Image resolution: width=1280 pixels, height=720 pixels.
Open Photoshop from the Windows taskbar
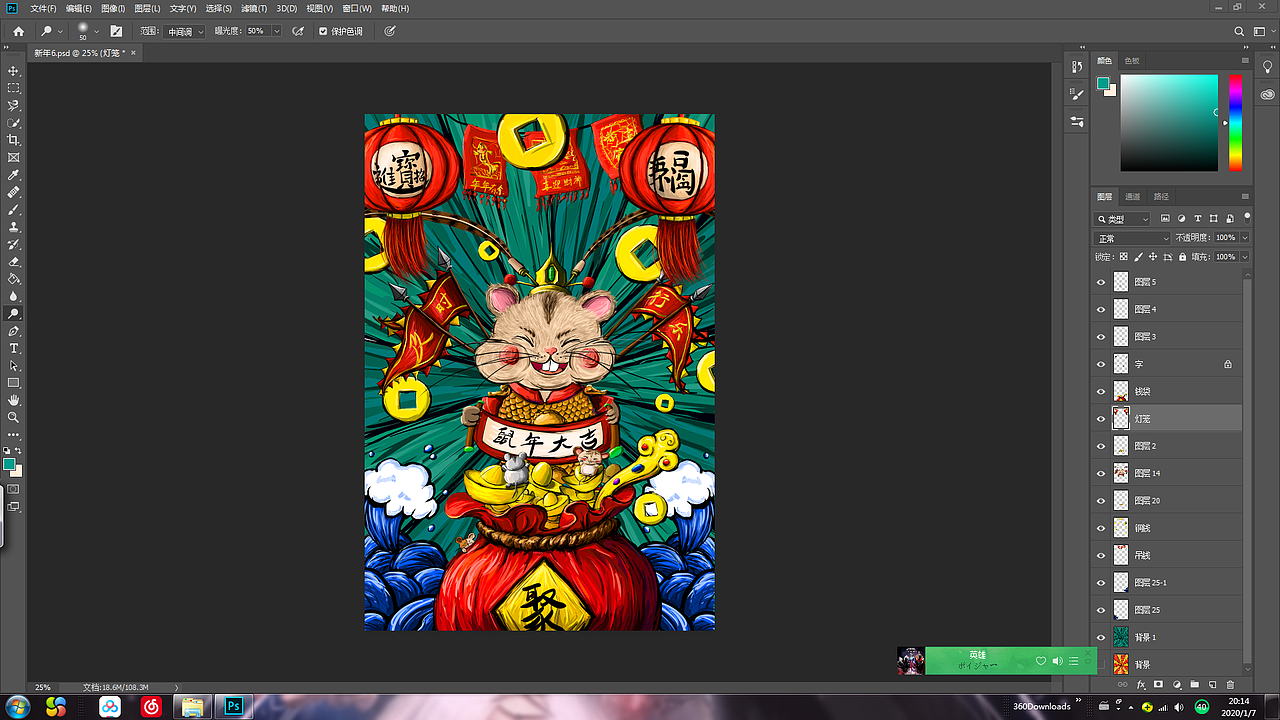tap(234, 707)
